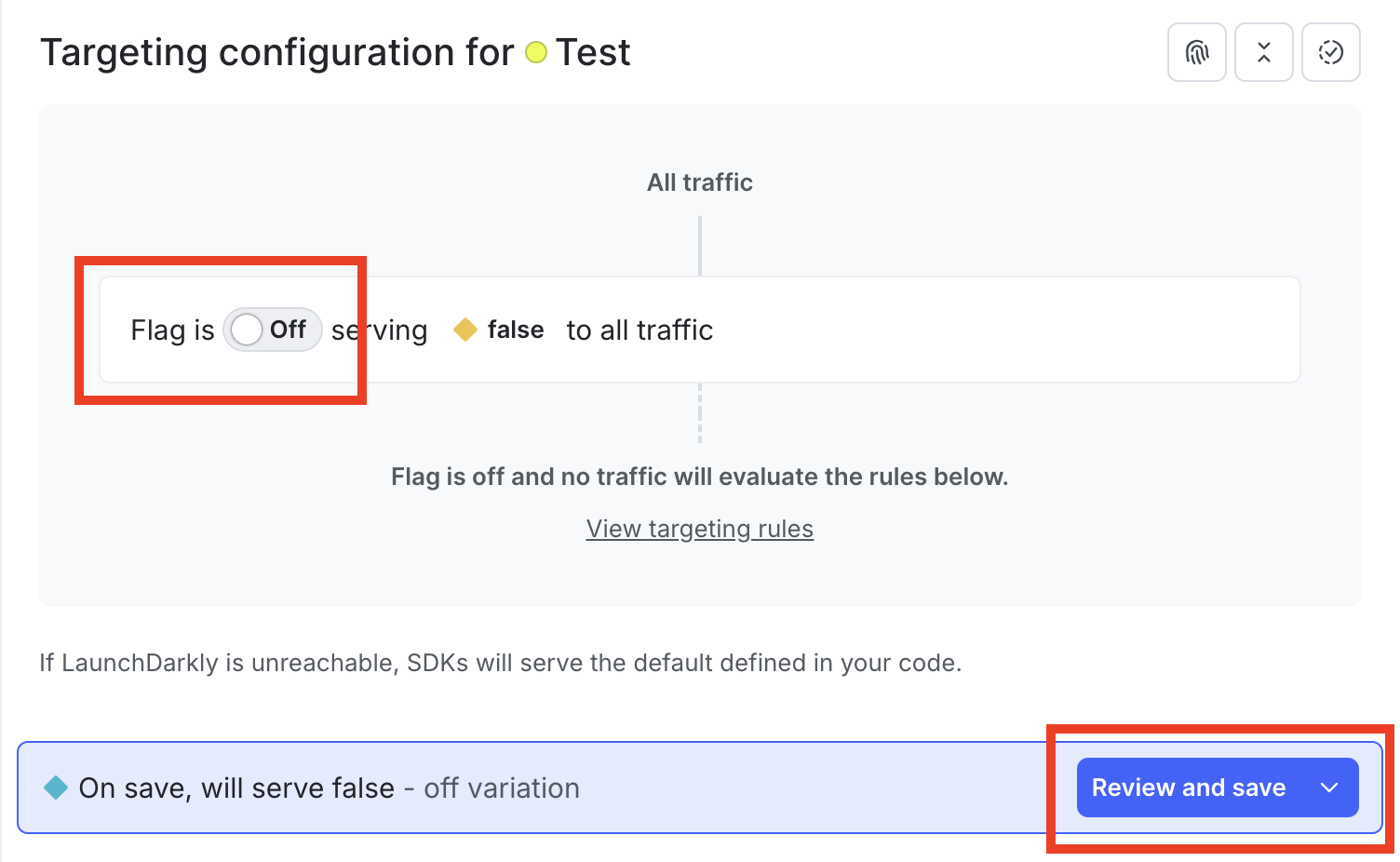Open the dashed circle-check approvals icon

click(x=1330, y=52)
